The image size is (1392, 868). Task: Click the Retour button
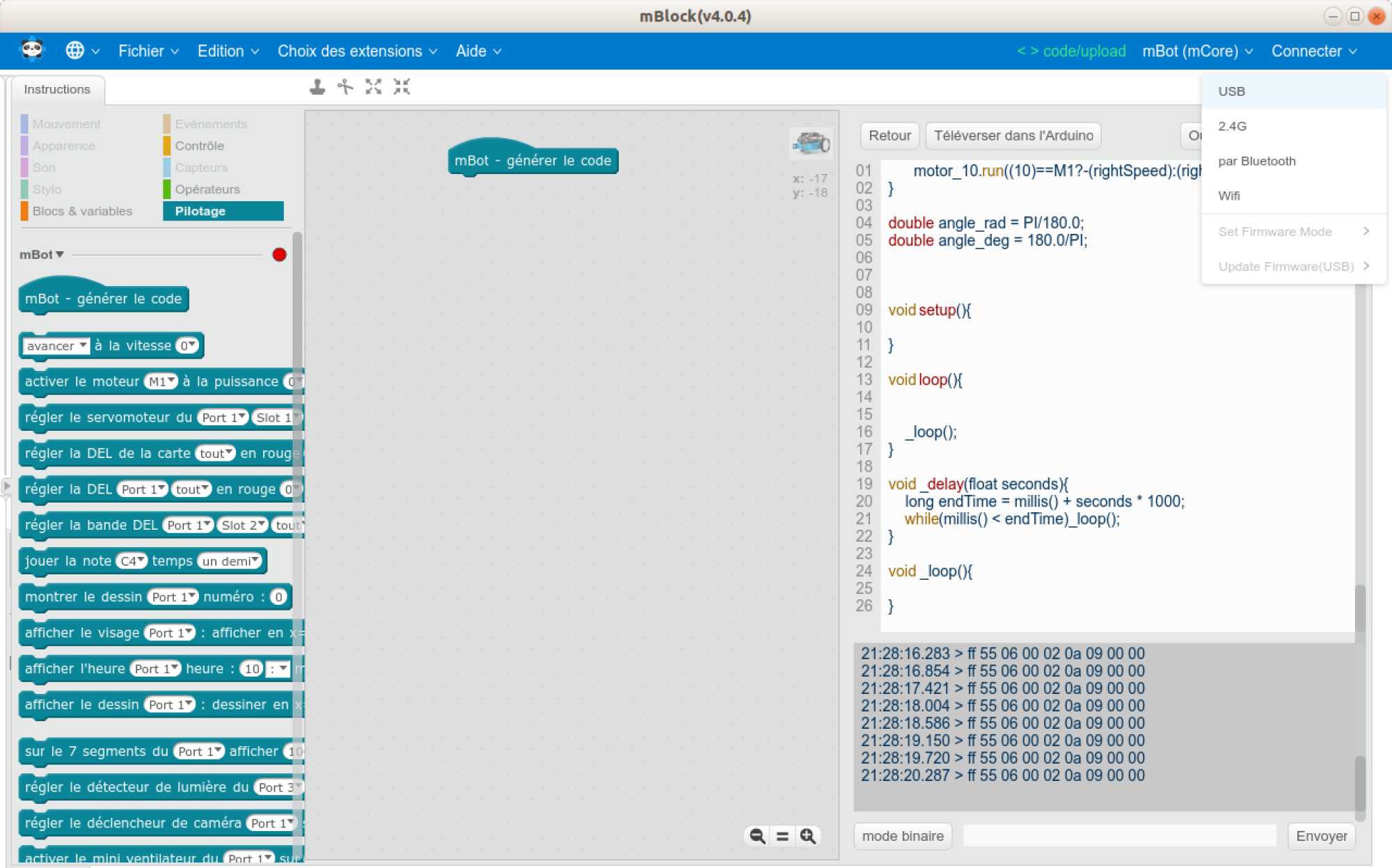[889, 136]
